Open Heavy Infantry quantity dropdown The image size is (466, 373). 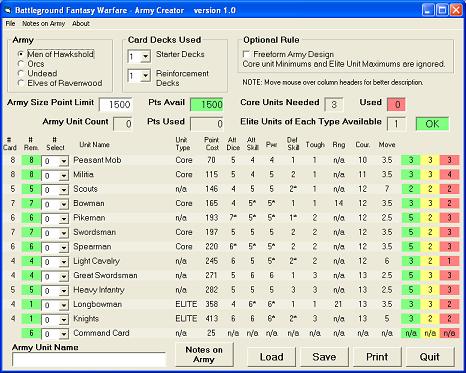coord(63,291)
